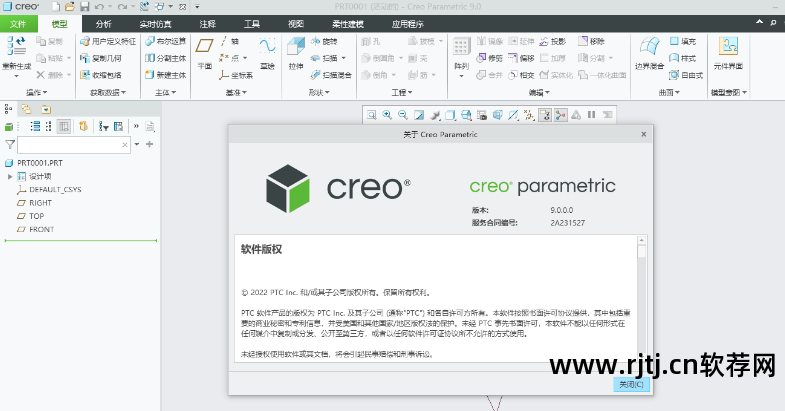This screenshot has height=411, width=785.
Task: Toggle the annotation display icon in graphics toolbar
Action: [545, 115]
